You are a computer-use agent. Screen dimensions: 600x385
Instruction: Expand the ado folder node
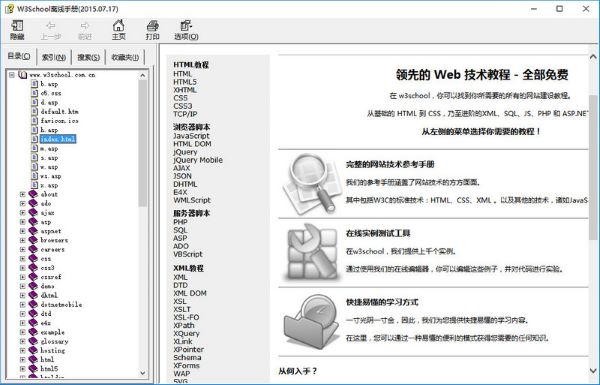click(x=23, y=203)
